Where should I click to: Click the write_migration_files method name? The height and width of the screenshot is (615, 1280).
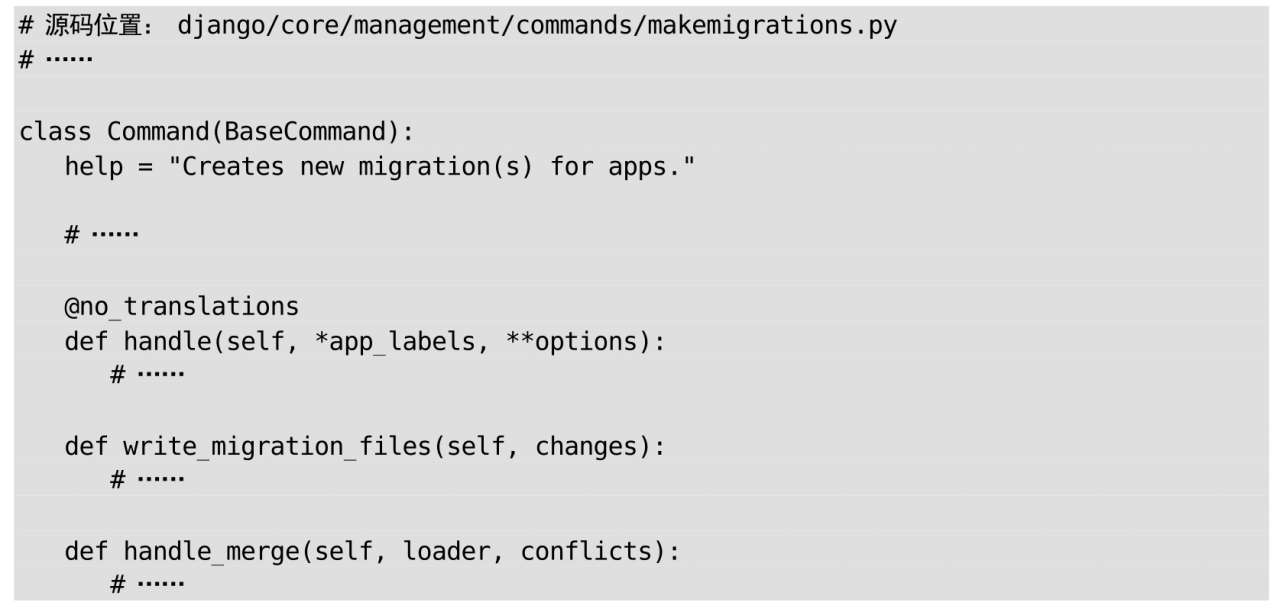click(x=277, y=446)
